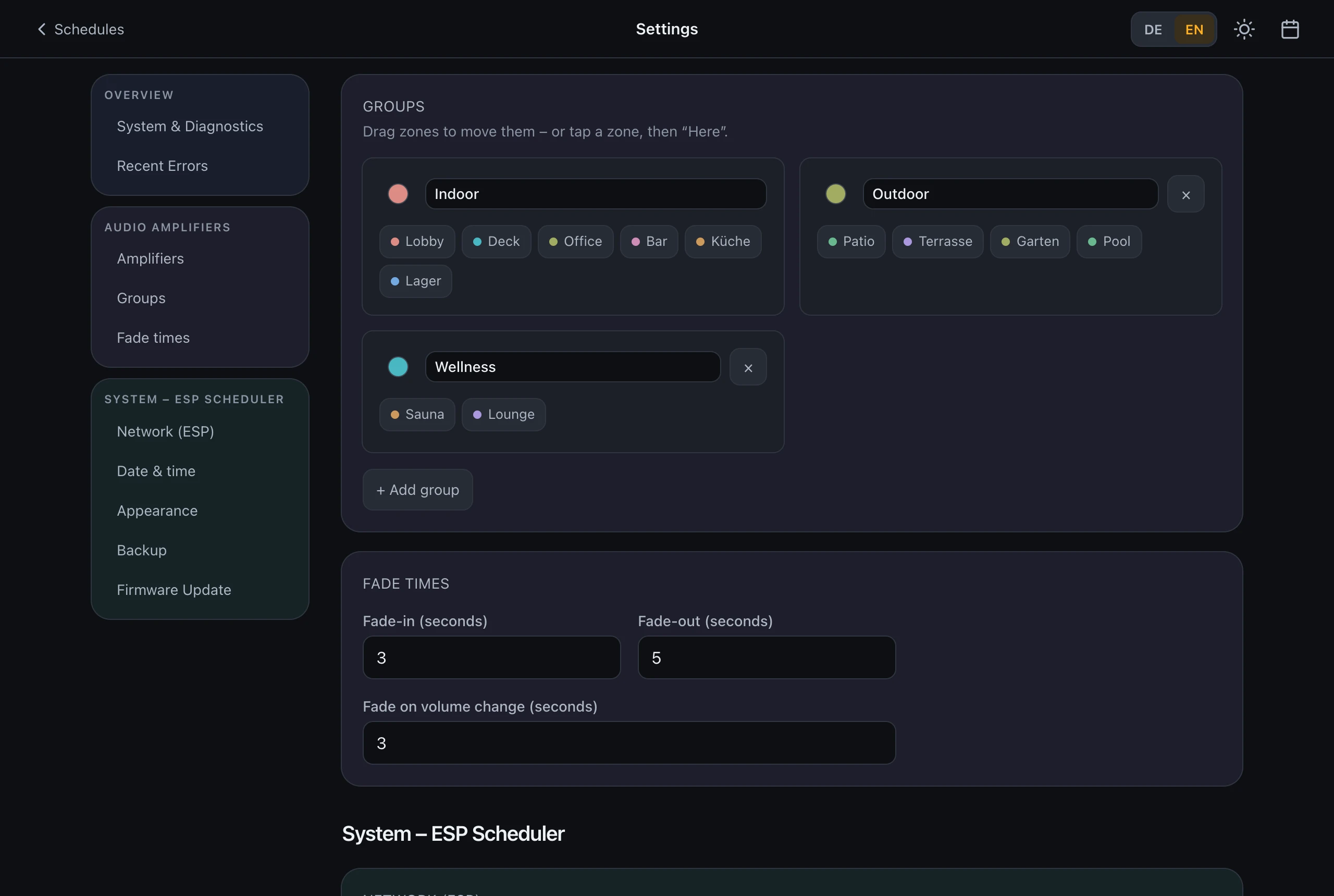Focus Fade on volume change field

[629, 743]
